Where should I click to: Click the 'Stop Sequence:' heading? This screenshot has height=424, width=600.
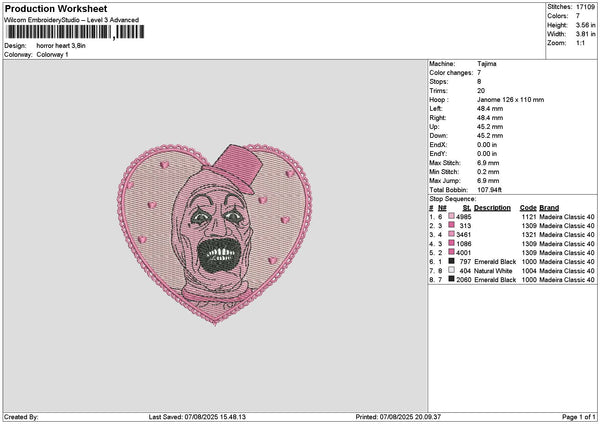click(453, 199)
